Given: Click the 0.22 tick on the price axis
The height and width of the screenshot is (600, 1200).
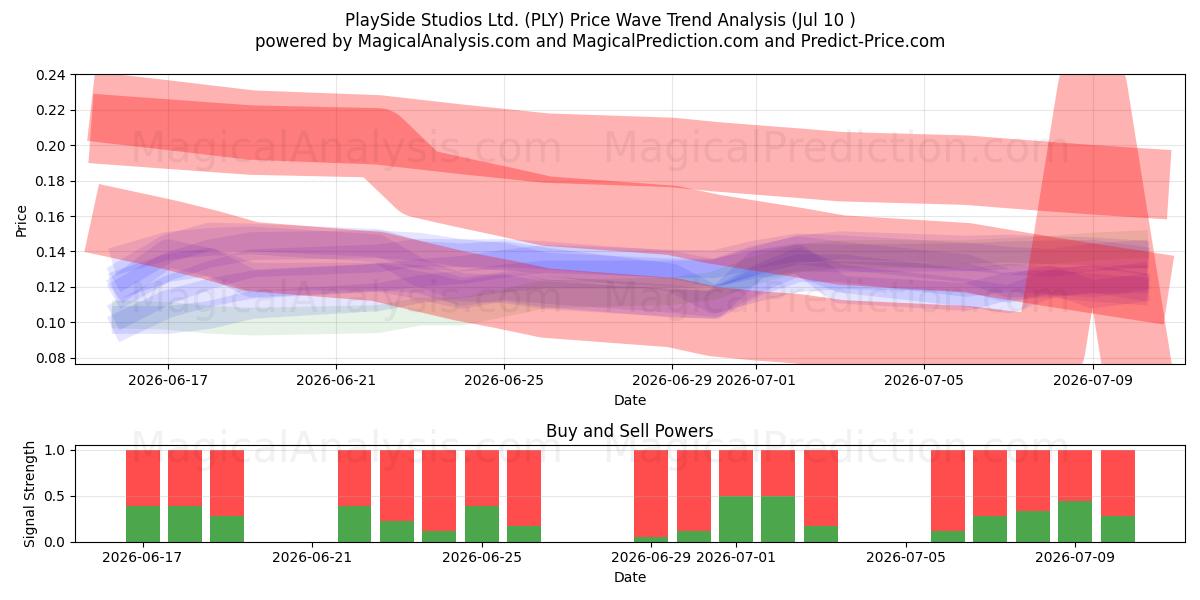Looking at the screenshot, I should (x=51, y=110).
